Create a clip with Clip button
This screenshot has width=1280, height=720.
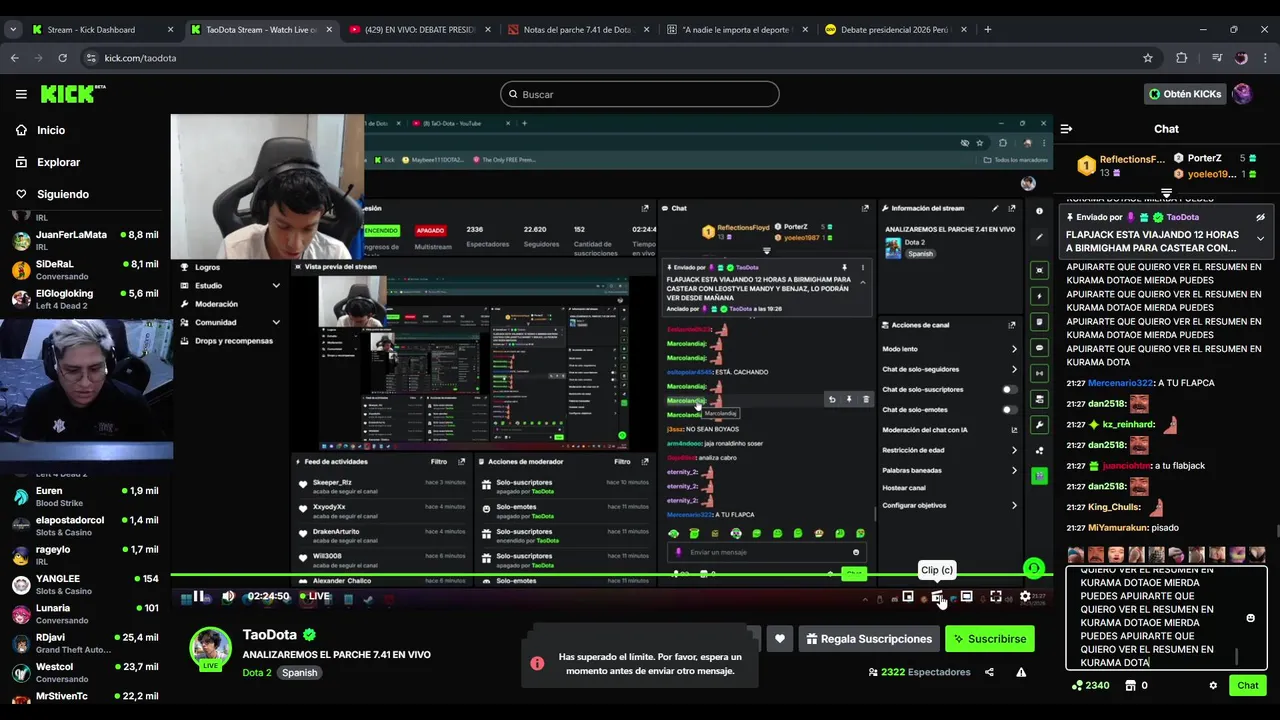937,597
